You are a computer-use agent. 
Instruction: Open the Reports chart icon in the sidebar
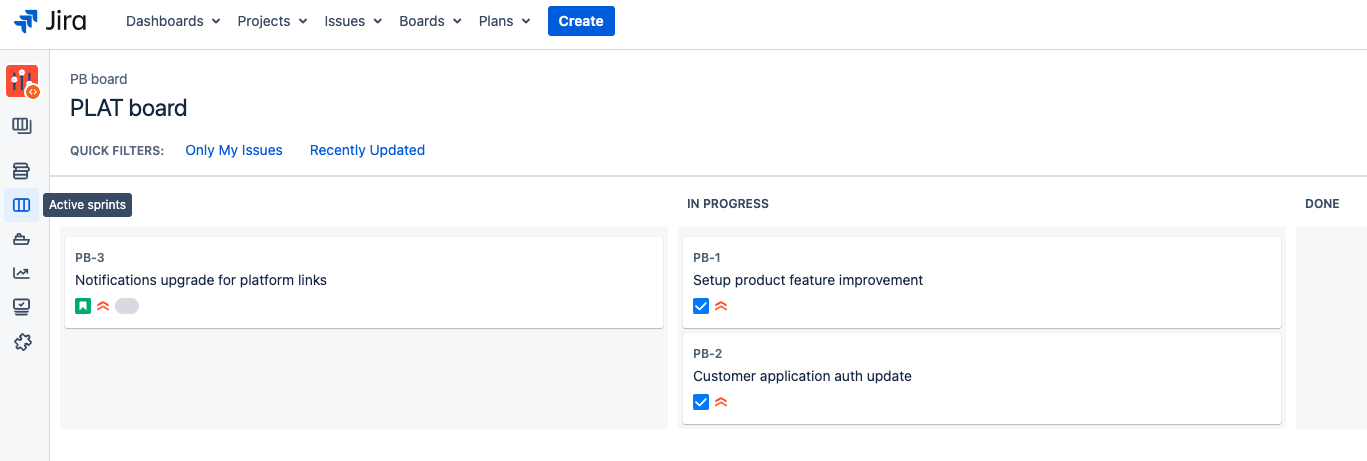(x=21, y=272)
